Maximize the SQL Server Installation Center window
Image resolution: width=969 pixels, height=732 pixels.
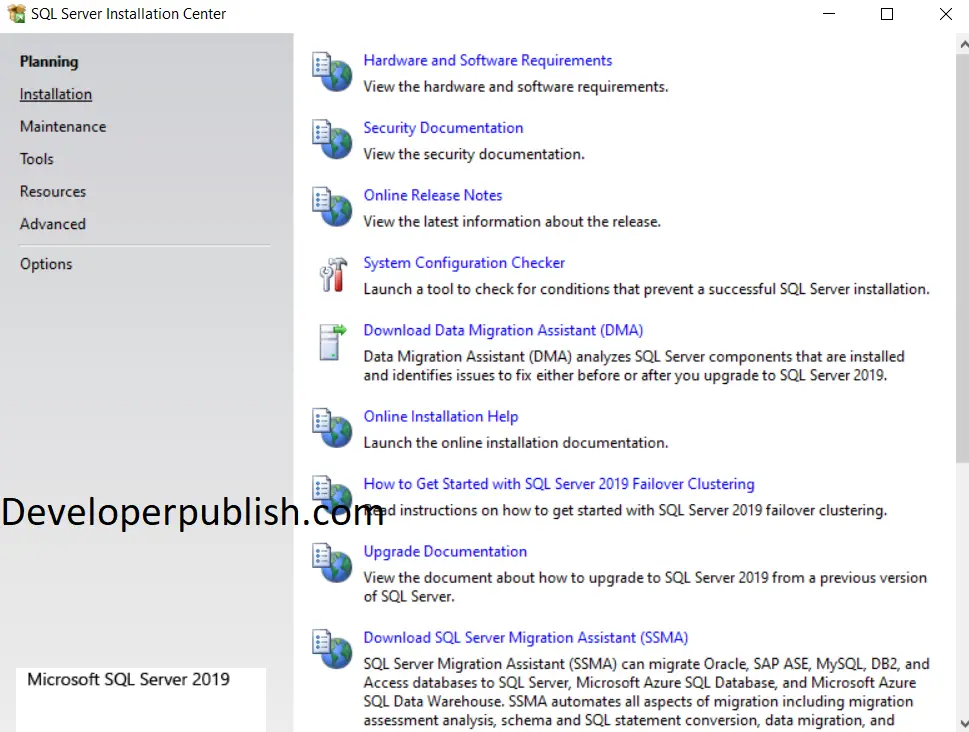887,14
